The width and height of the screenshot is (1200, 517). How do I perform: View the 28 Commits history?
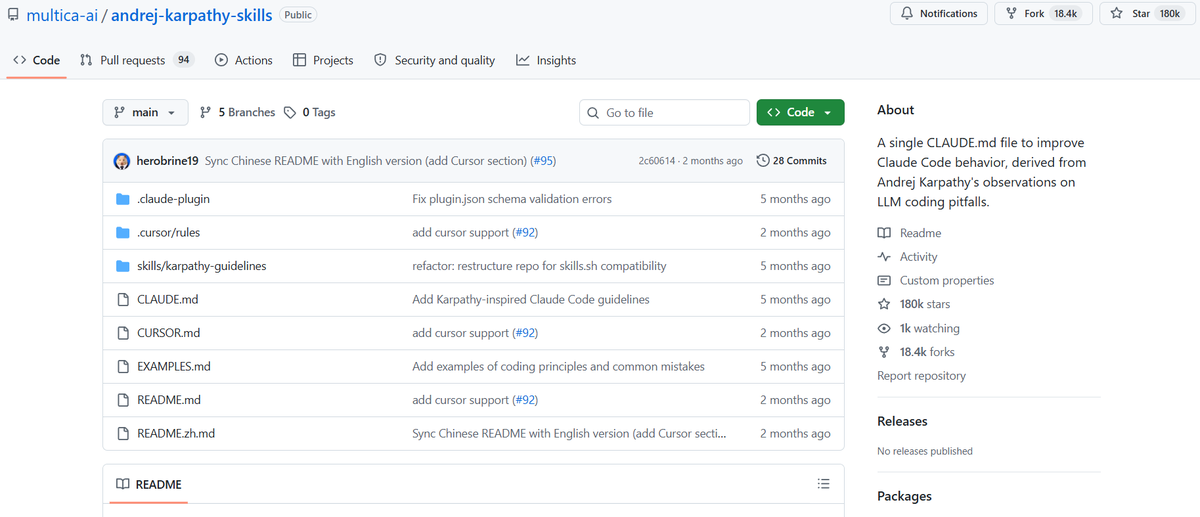(792, 161)
